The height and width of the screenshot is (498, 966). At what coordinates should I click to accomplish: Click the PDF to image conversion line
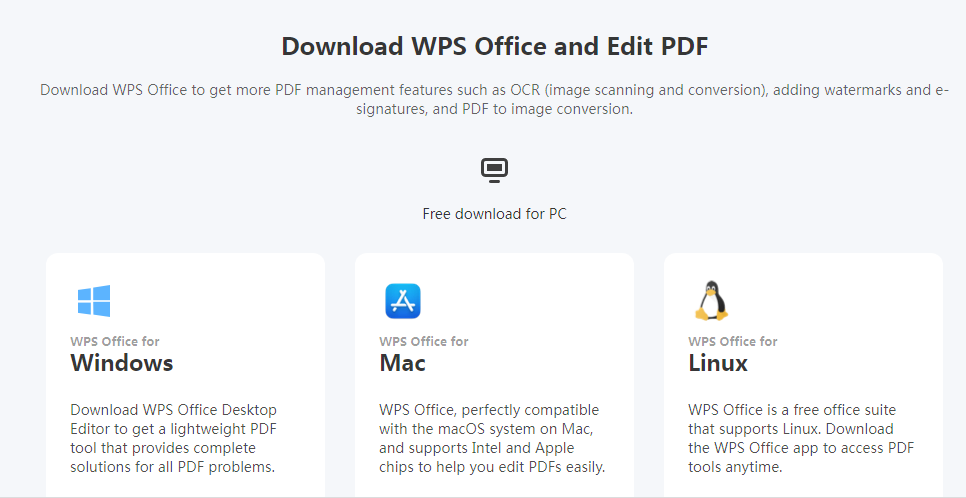(x=494, y=109)
